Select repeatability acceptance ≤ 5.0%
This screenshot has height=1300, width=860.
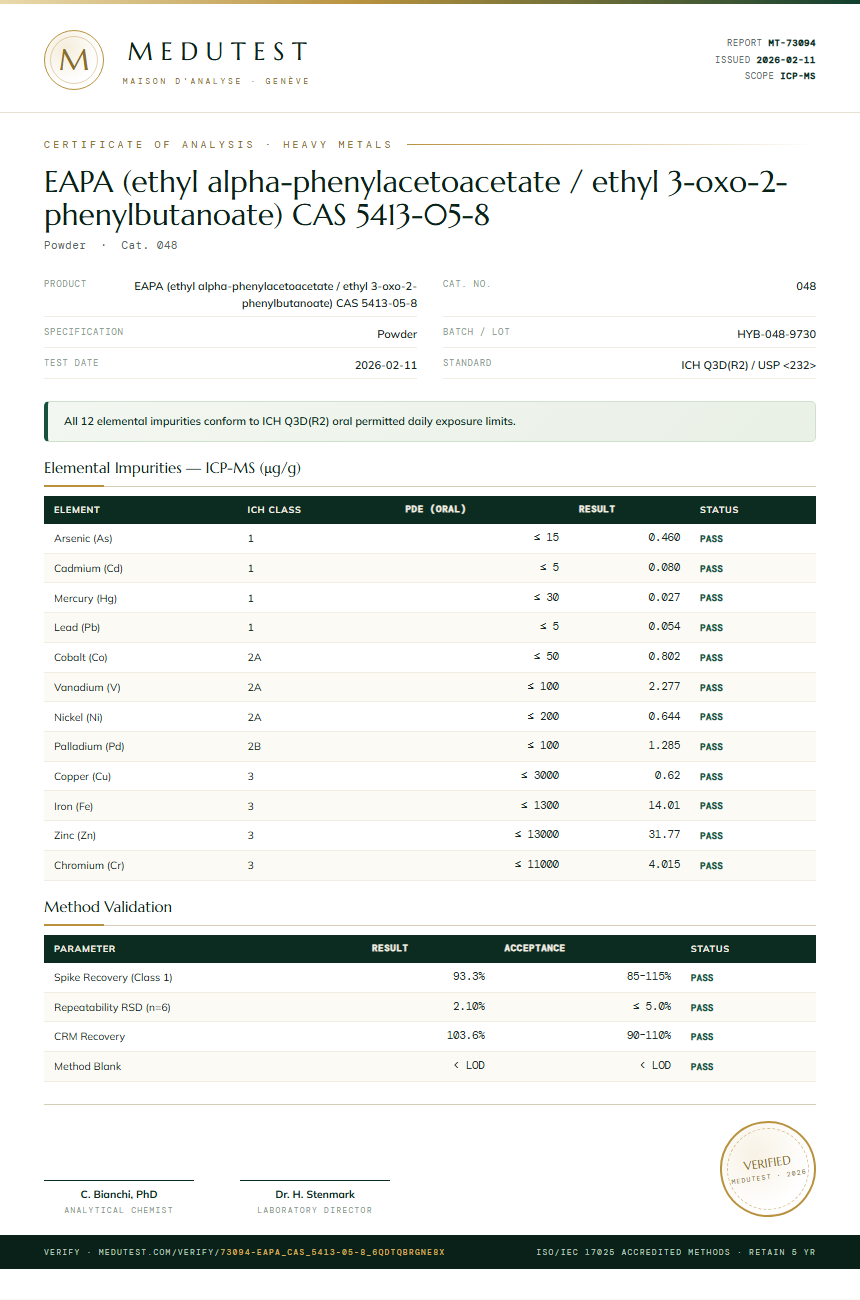pyautogui.click(x=652, y=1007)
